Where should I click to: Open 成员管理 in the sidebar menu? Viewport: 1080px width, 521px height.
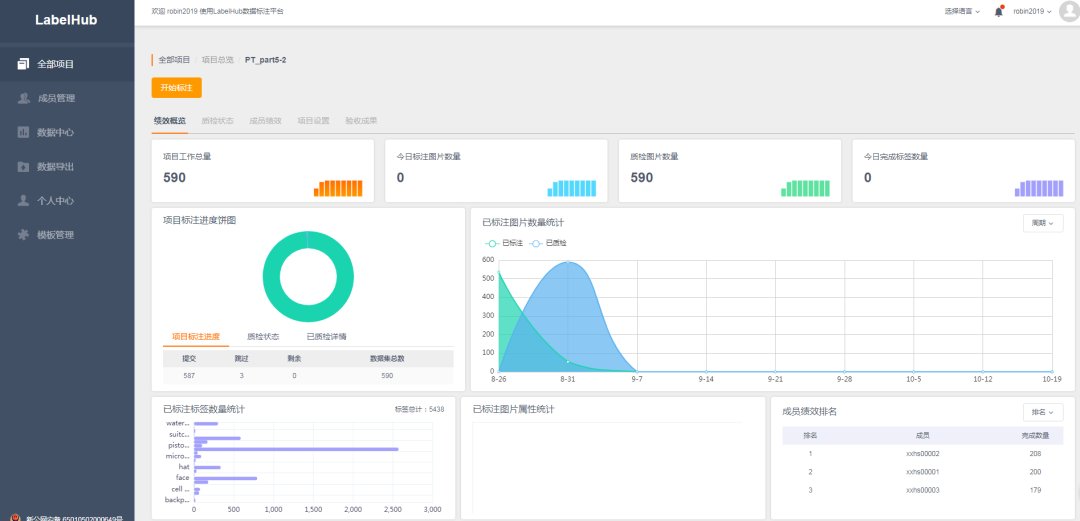click(67, 98)
